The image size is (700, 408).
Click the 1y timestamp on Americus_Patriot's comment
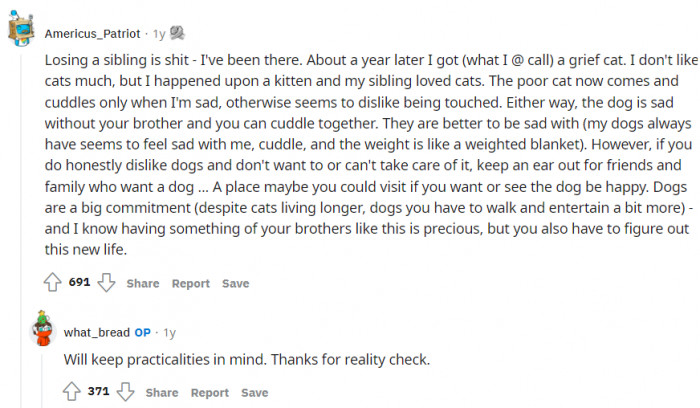click(x=159, y=33)
